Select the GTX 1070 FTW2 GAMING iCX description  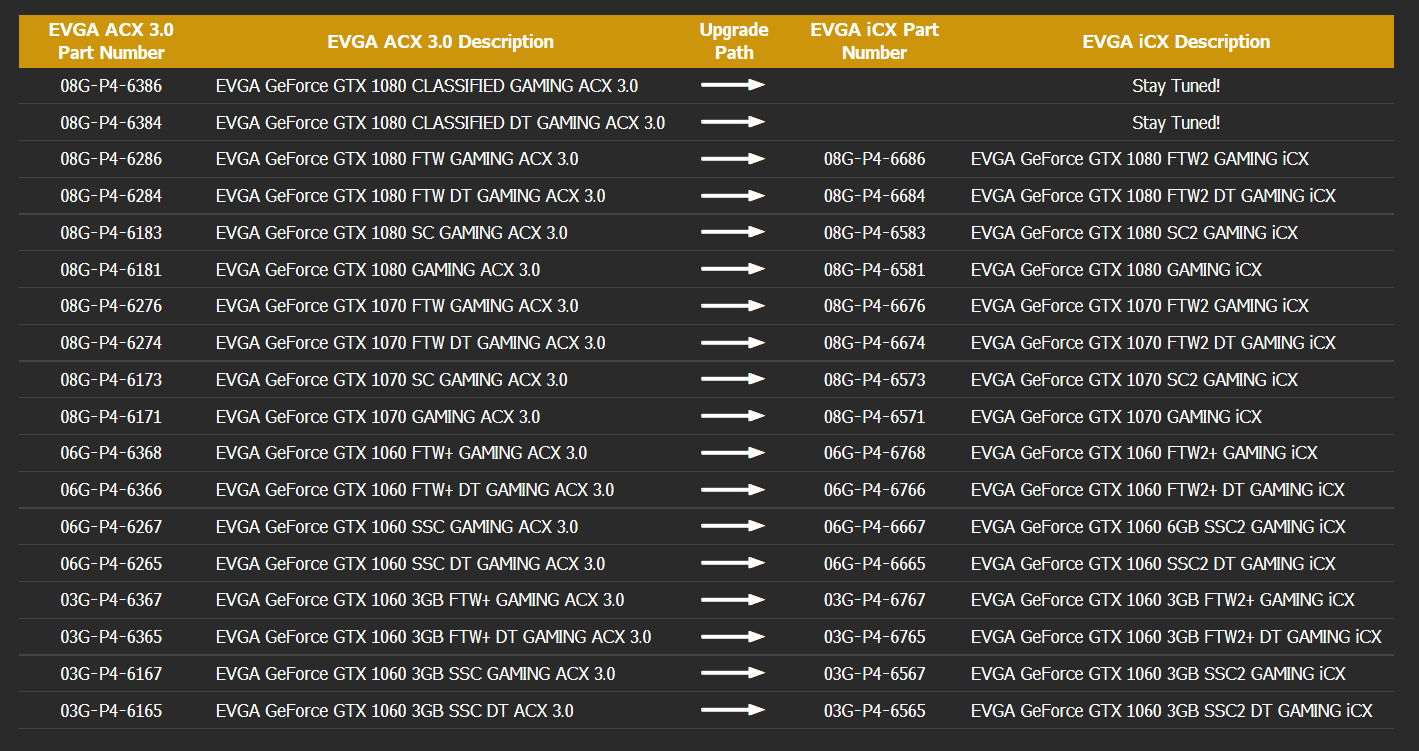pos(1140,306)
